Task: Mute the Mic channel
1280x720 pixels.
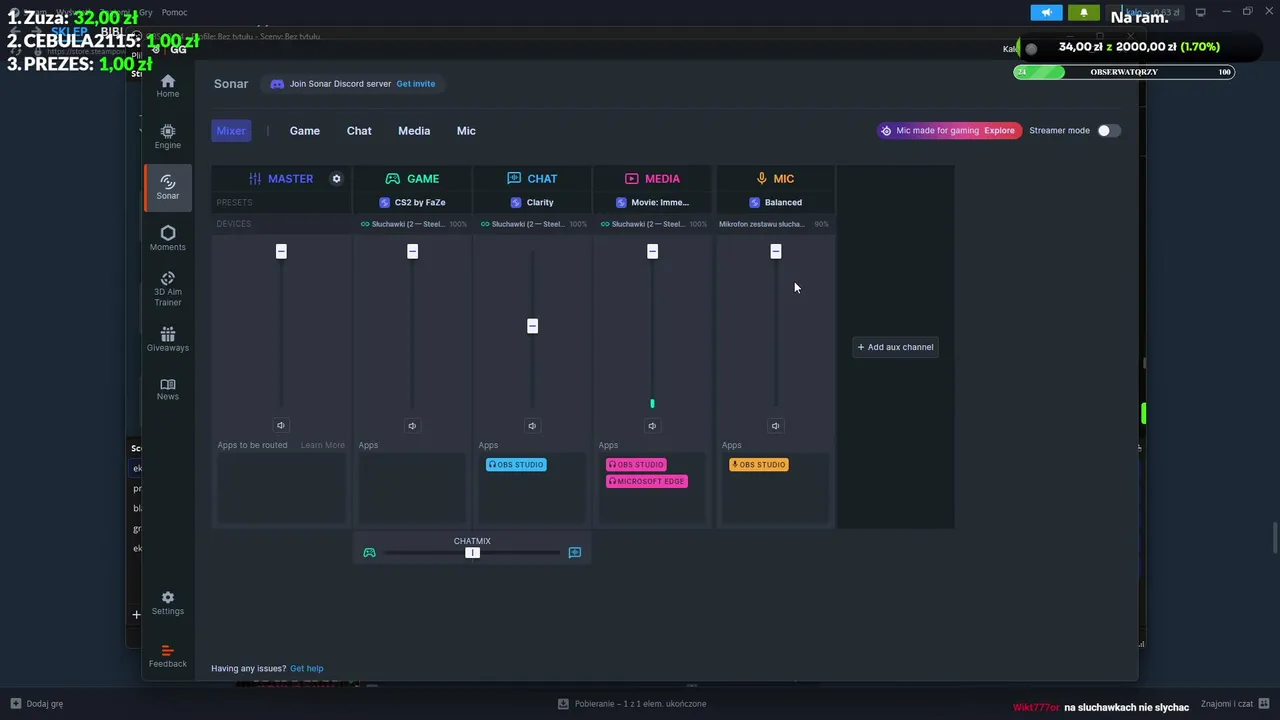Action: [x=775, y=426]
